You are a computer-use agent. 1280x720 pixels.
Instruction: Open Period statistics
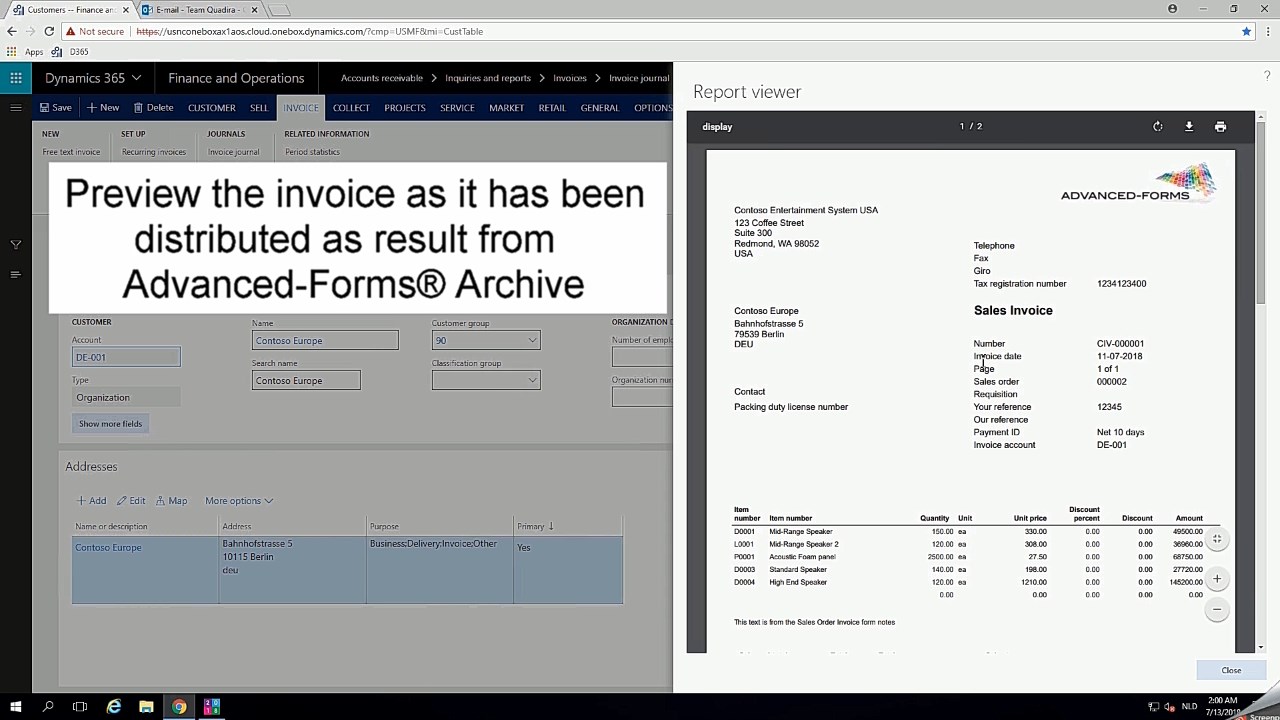[x=312, y=152]
